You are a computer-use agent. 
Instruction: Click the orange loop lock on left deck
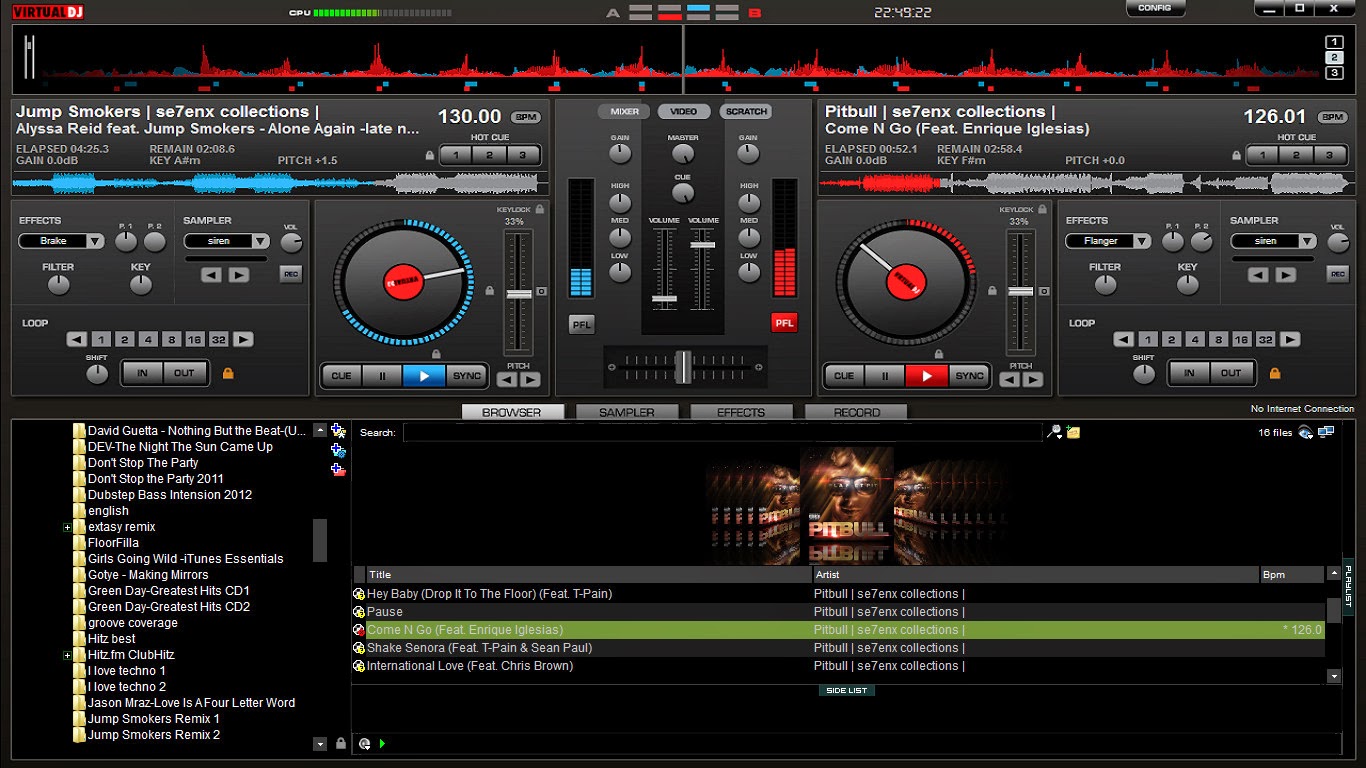point(228,373)
